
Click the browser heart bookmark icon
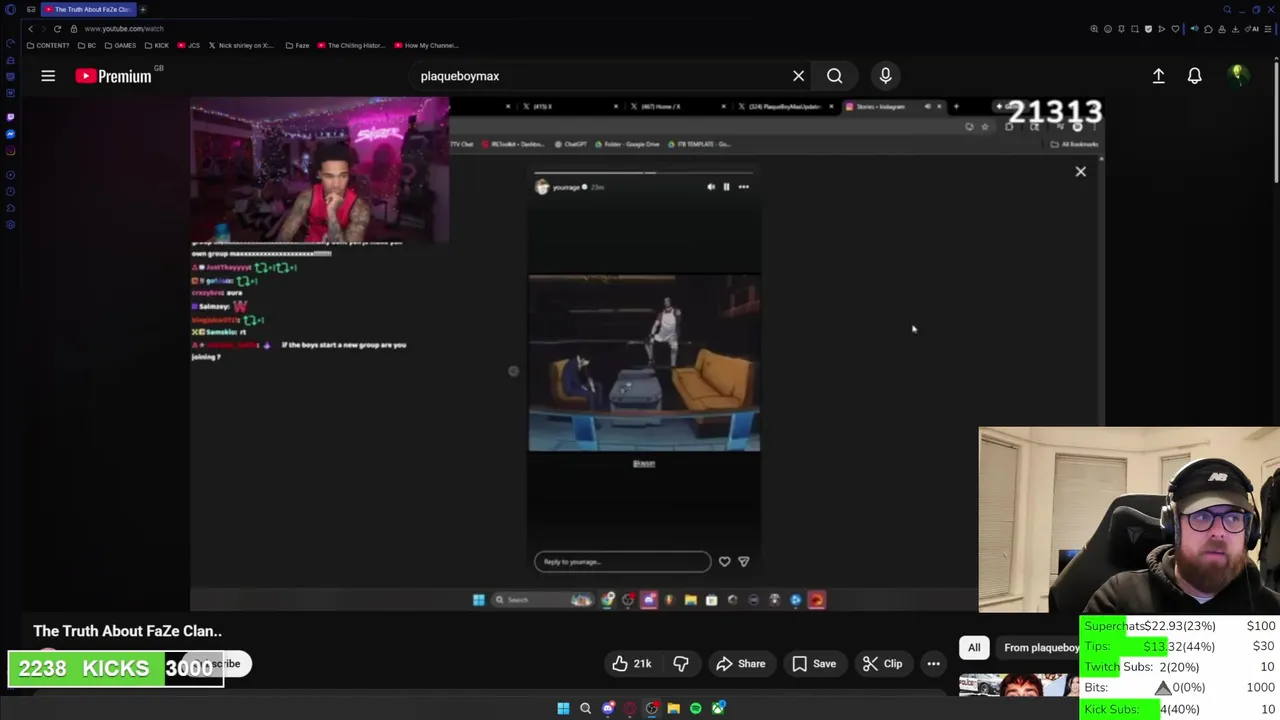(1175, 29)
